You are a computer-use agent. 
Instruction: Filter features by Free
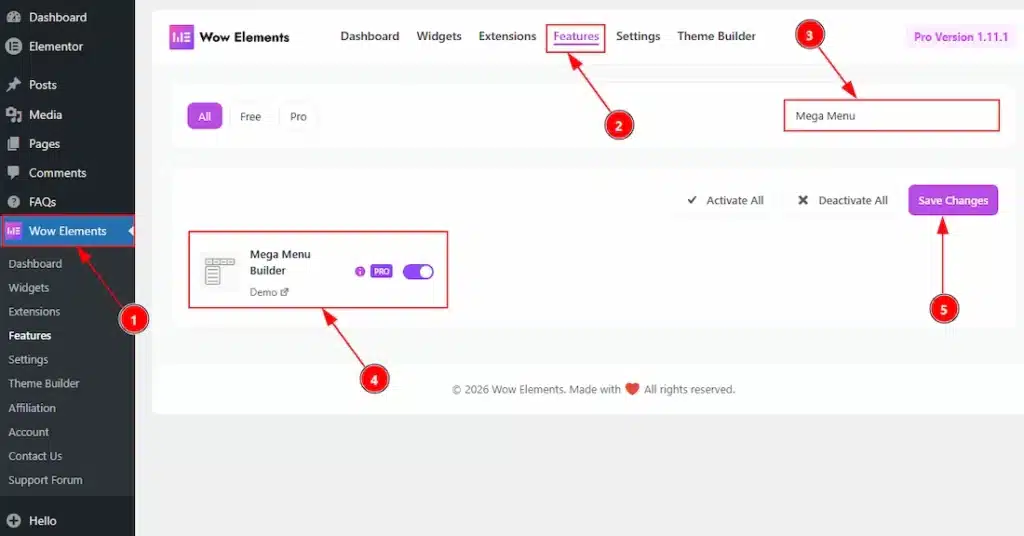click(250, 116)
